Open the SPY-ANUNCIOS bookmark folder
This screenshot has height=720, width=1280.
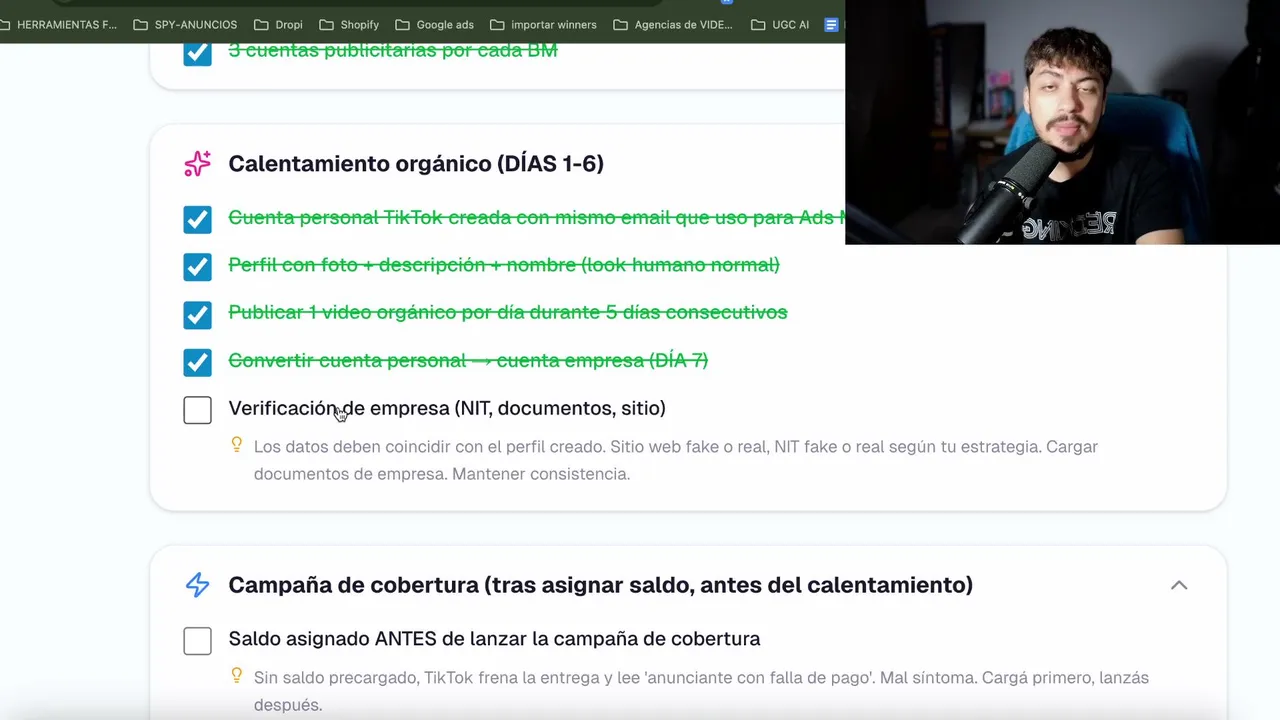click(x=185, y=24)
